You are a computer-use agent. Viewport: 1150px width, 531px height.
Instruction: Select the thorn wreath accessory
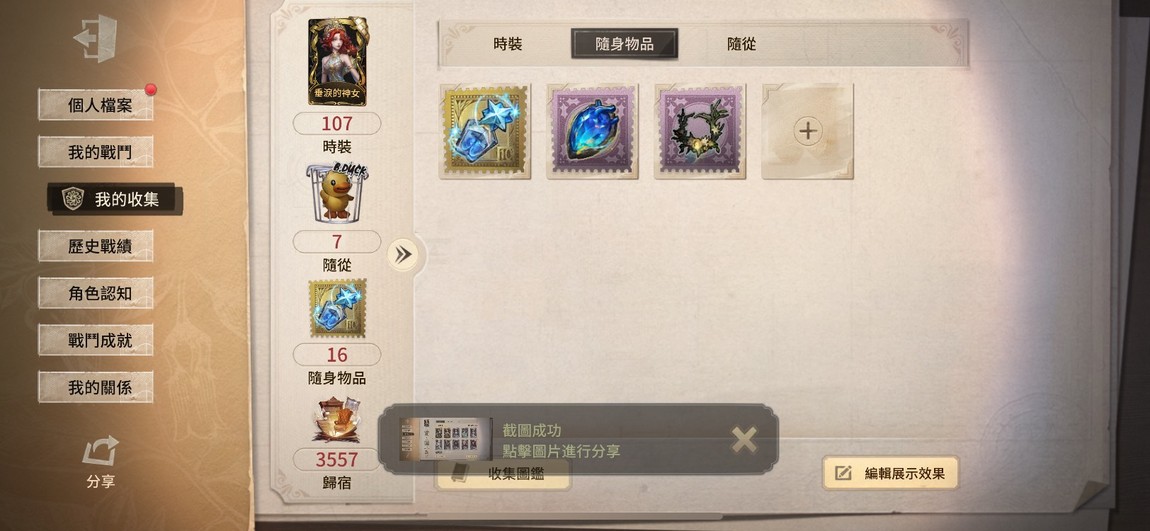click(700, 131)
